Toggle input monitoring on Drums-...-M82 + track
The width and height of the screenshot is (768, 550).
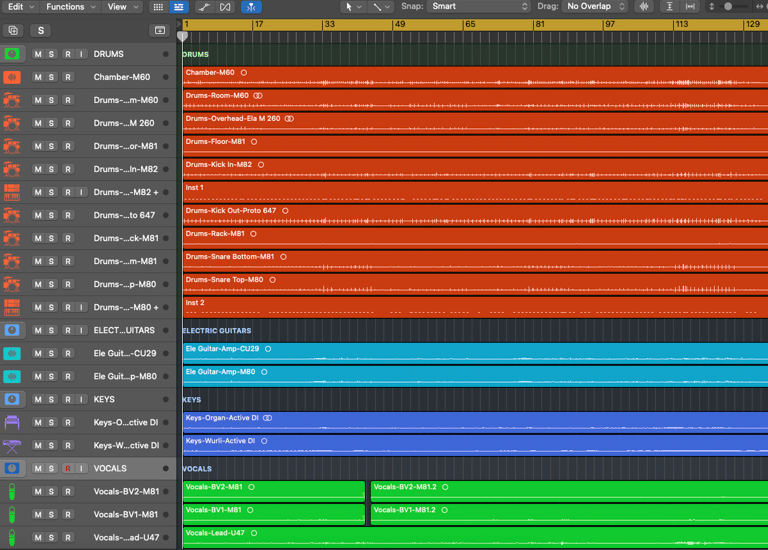point(81,192)
